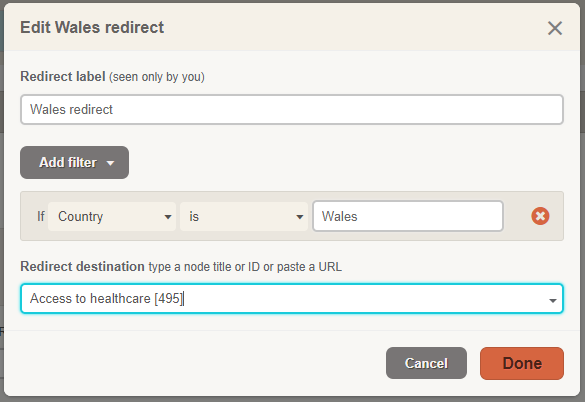
Task: Click the Edit Wales redirect dialog title
Action: (x=92, y=28)
